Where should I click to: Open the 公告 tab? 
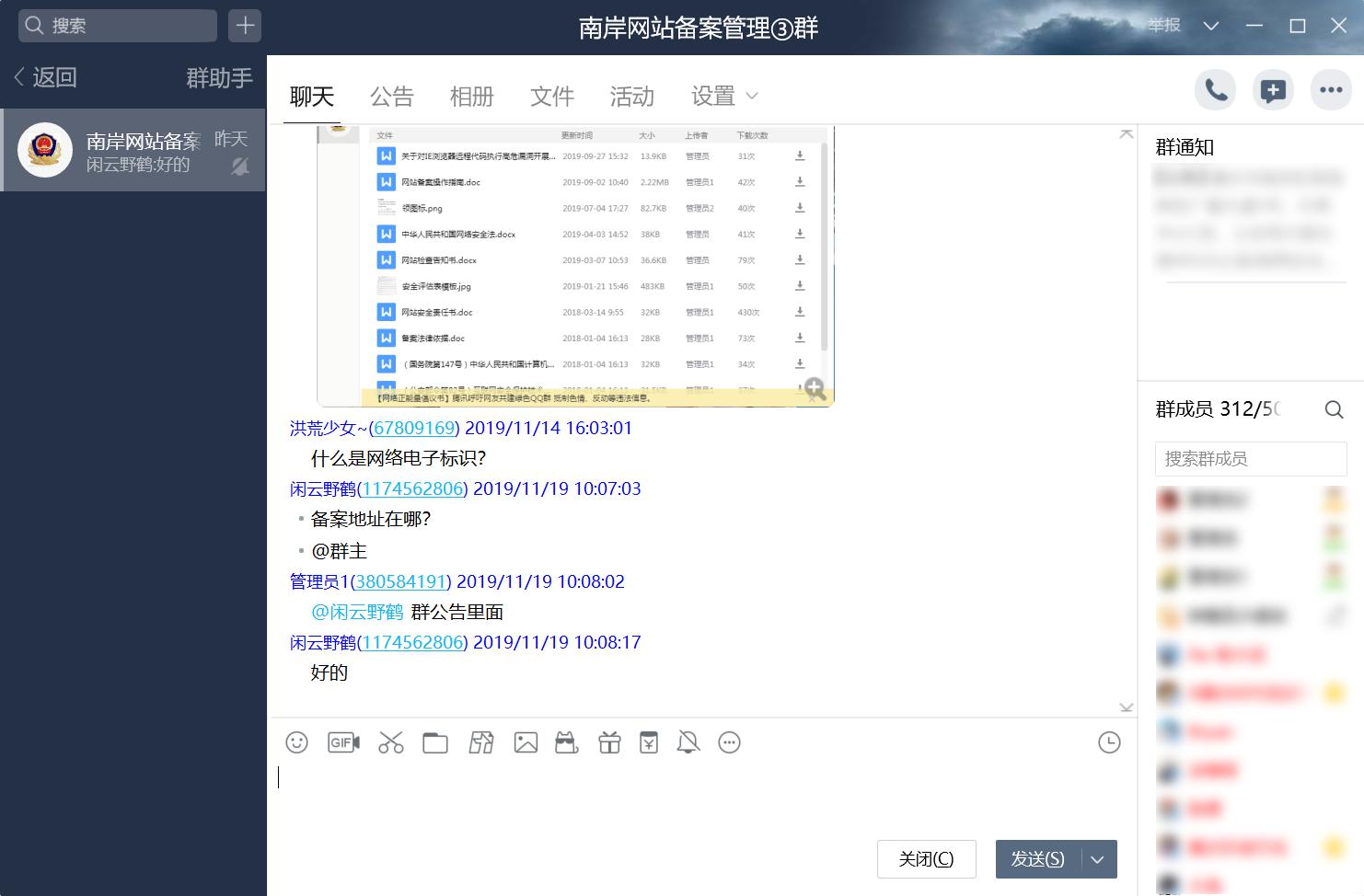coord(392,97)
